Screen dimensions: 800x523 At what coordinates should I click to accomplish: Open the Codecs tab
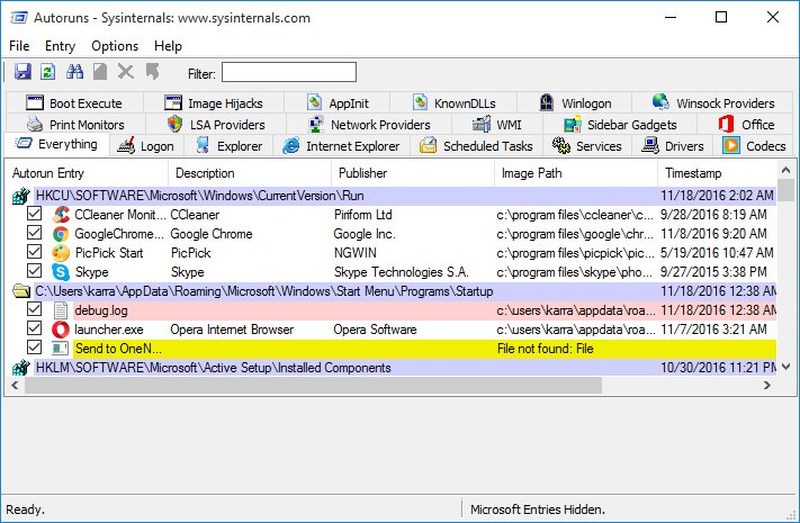[754, 146]
